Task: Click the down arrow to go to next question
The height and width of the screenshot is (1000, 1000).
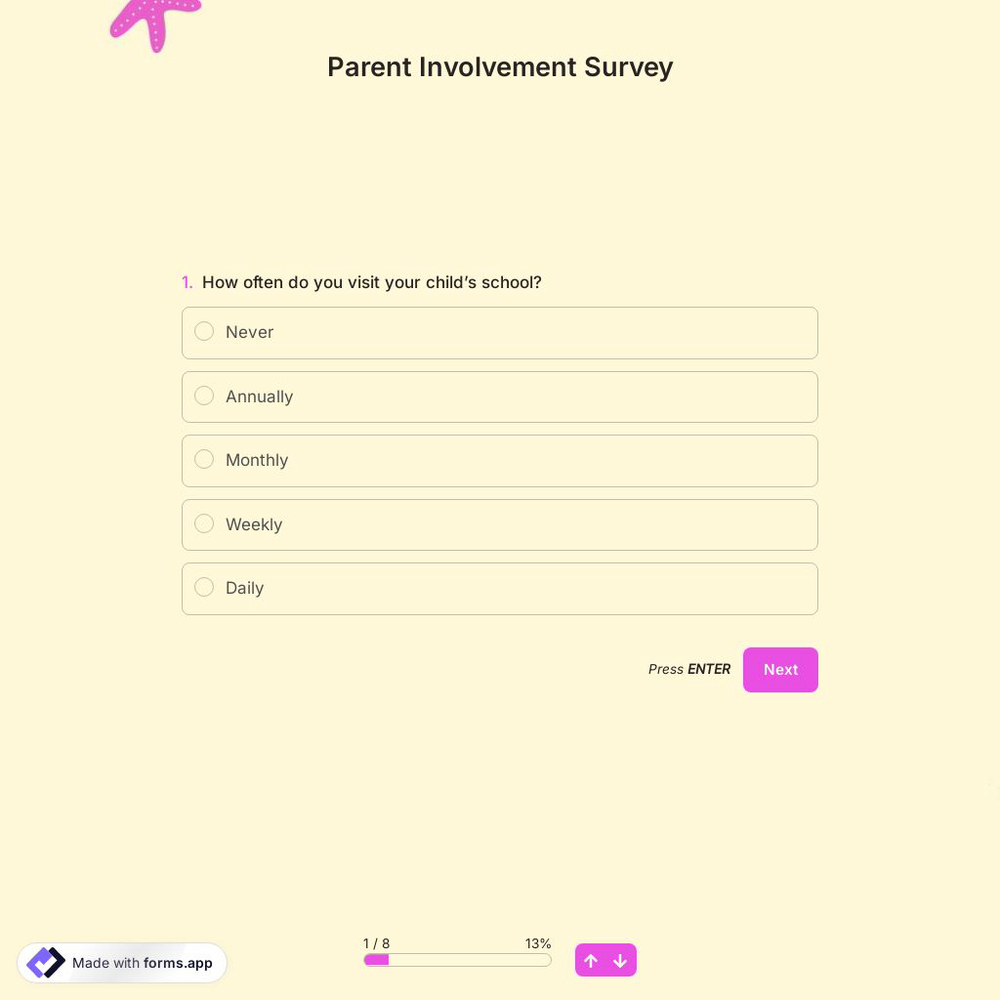Action: (620, 960)
